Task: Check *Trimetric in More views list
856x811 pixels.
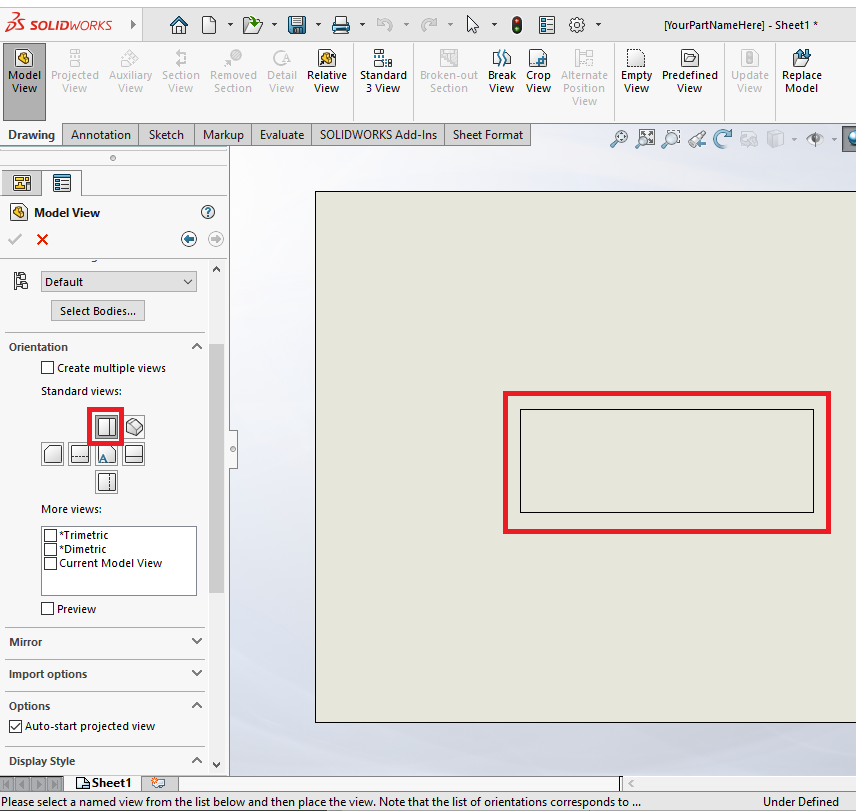Action: coord(50,535)
